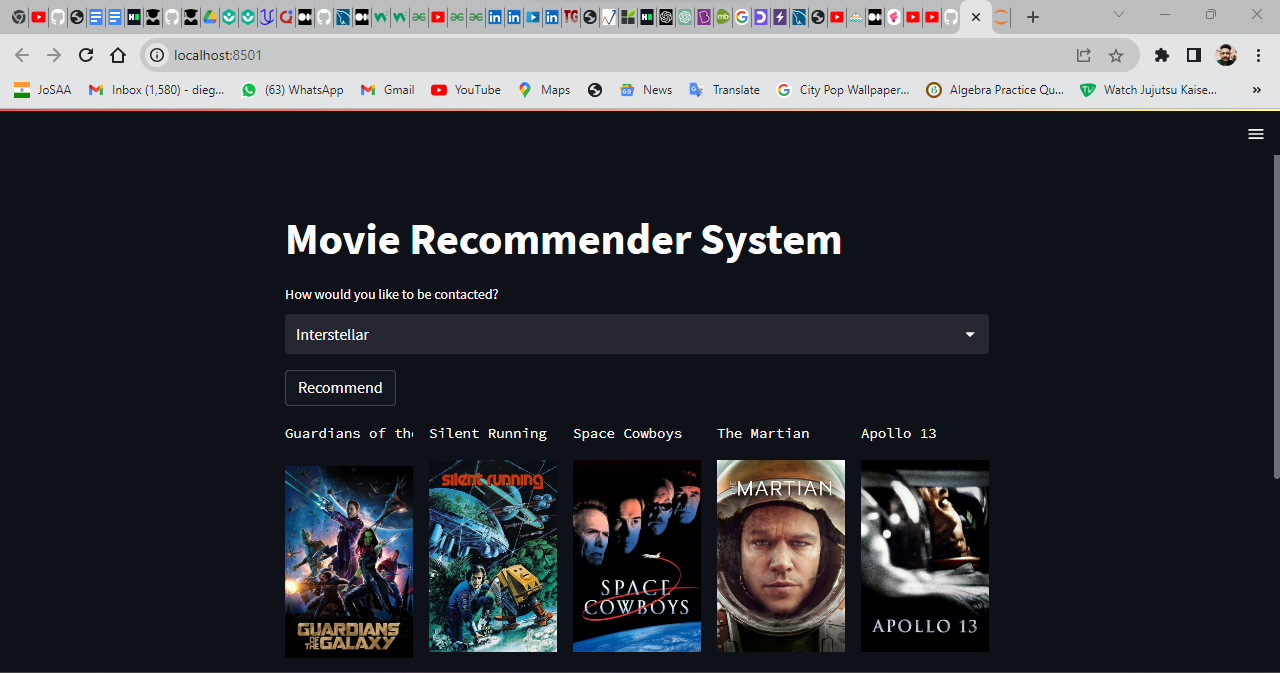Screen dimensions: 1280x673
Task: Navigate back using the back arrow
Action: tap(22, 56)
